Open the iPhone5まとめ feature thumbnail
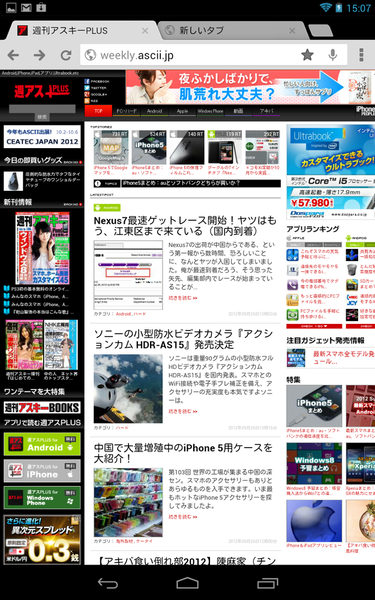The height and width of the screenshot is (600, 375). pos(314,406)
